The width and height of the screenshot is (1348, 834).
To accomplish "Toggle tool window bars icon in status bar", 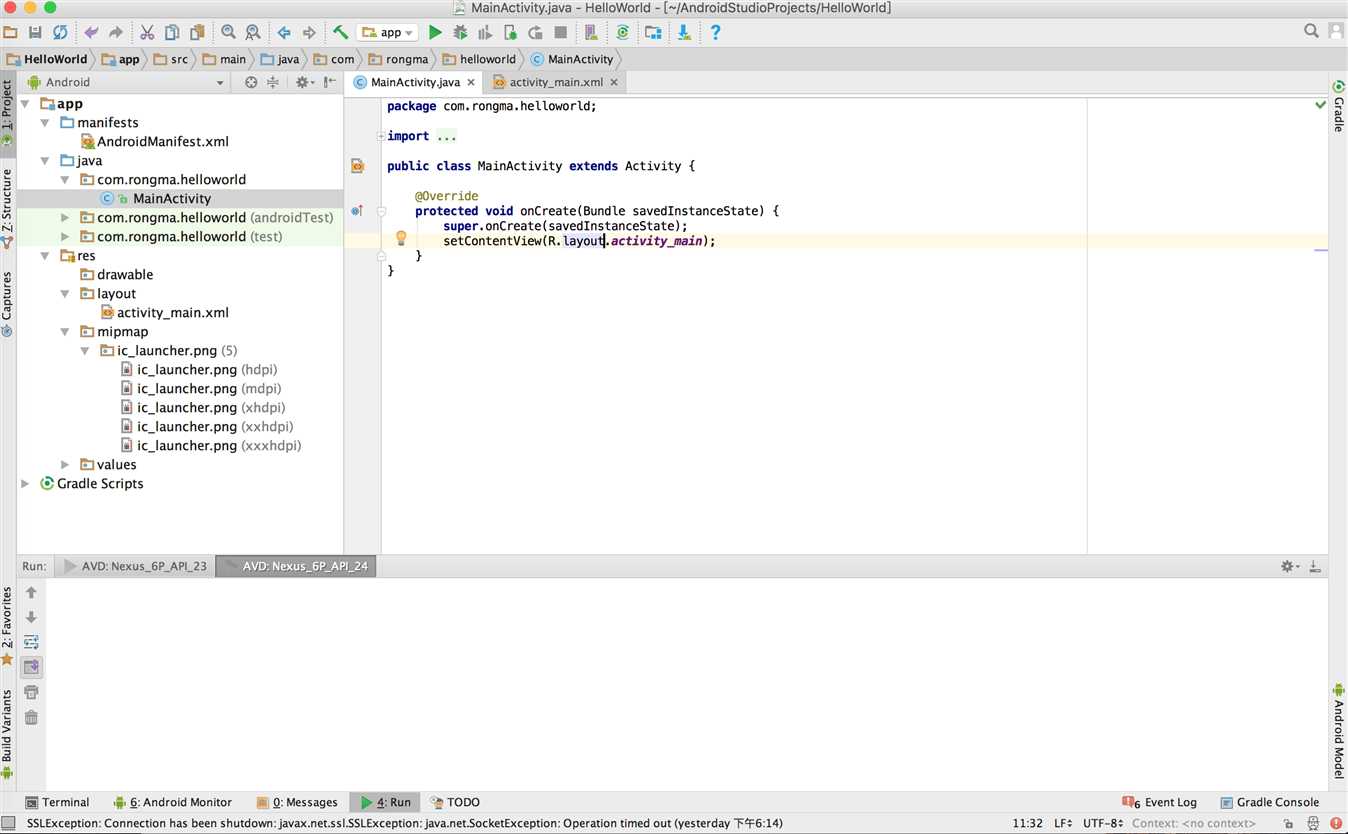I will point(10,823).
